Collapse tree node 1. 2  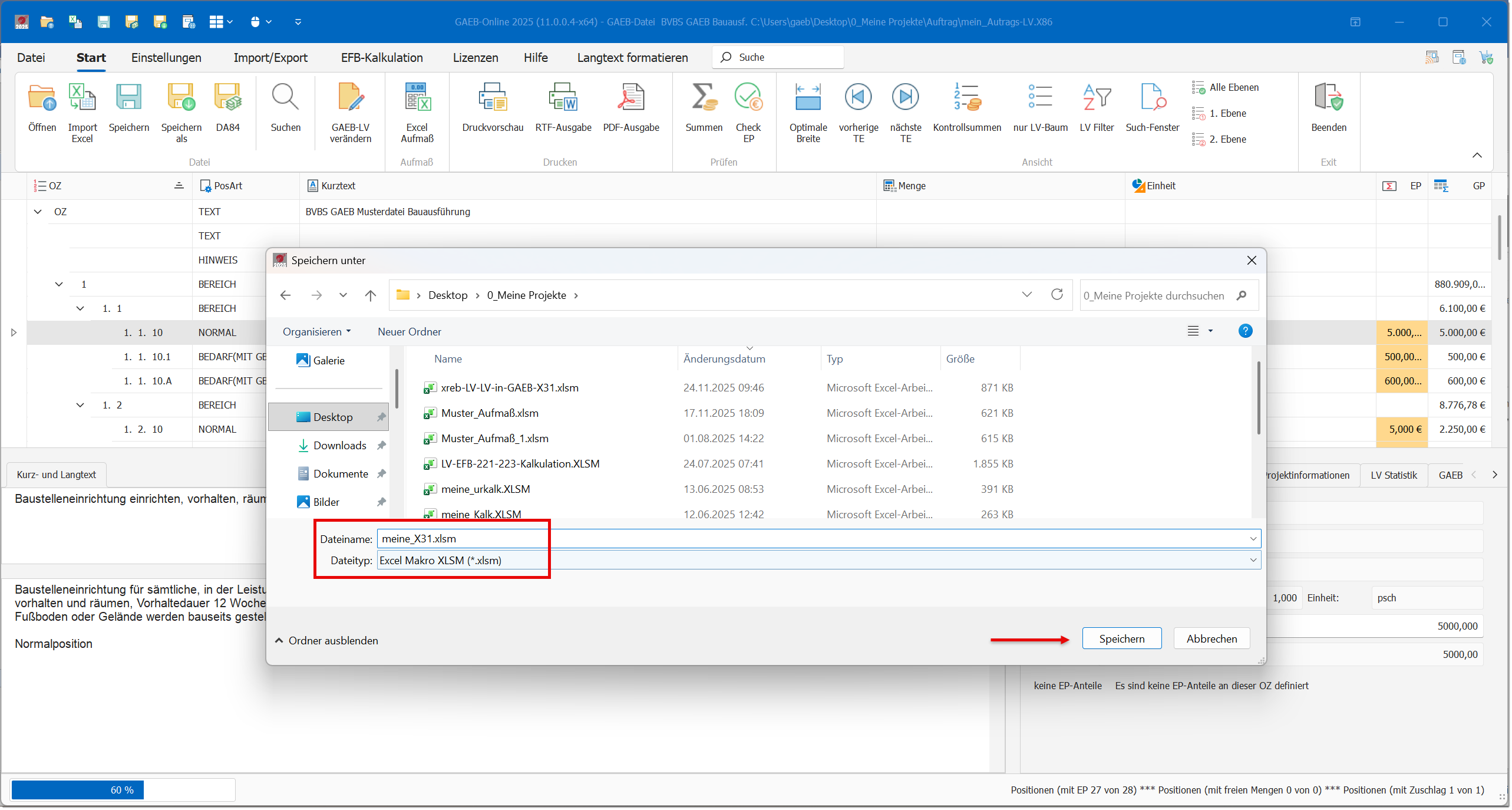(80, 405)
